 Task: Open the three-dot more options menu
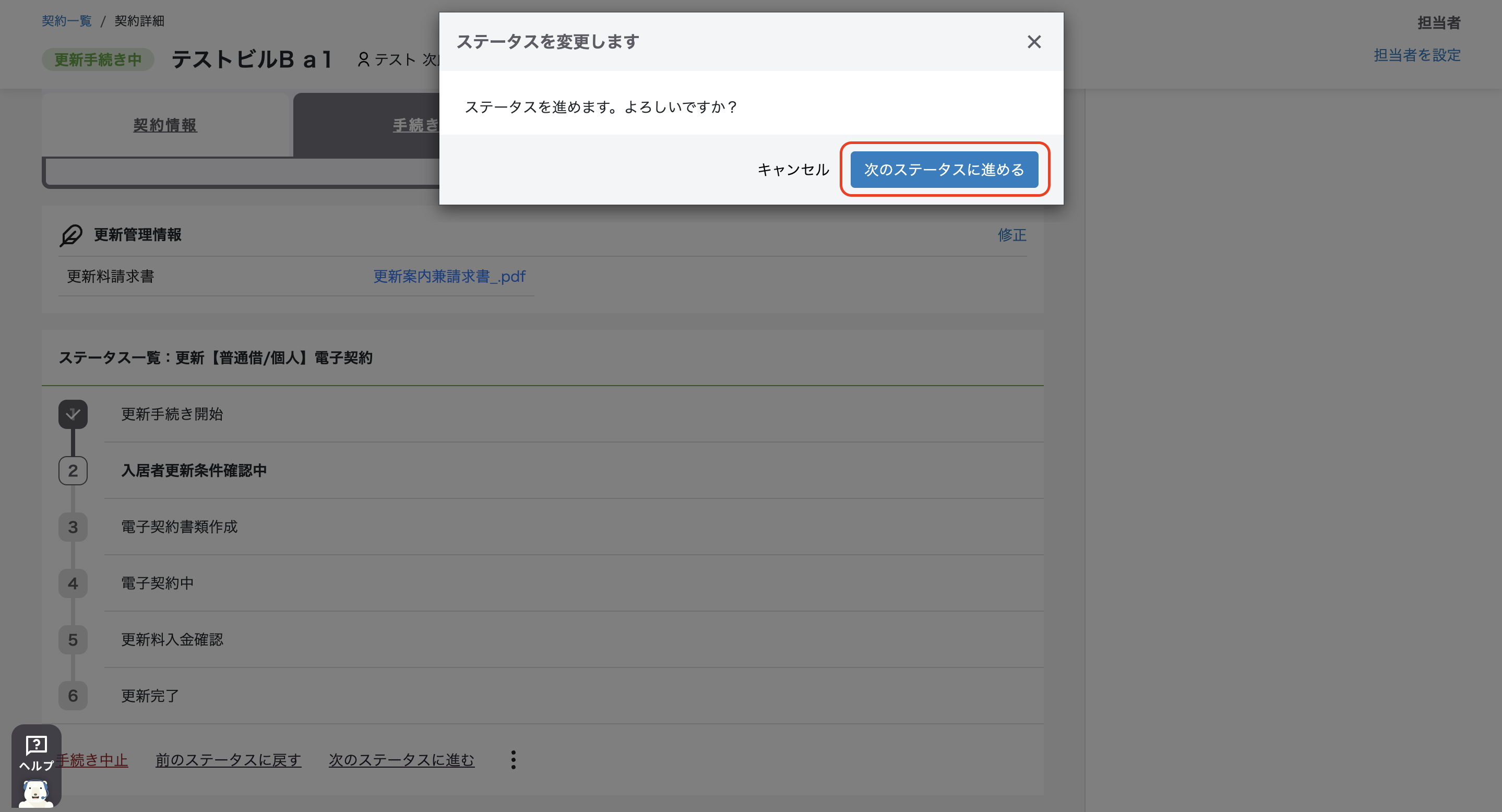[x=513, y=759]
